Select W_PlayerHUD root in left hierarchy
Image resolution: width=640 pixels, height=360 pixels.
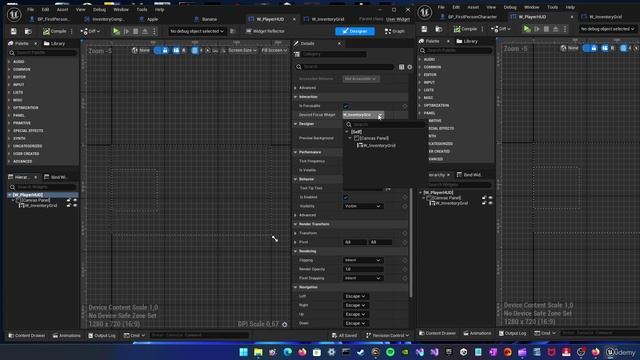pyautogui.click(x=28, y=195)
